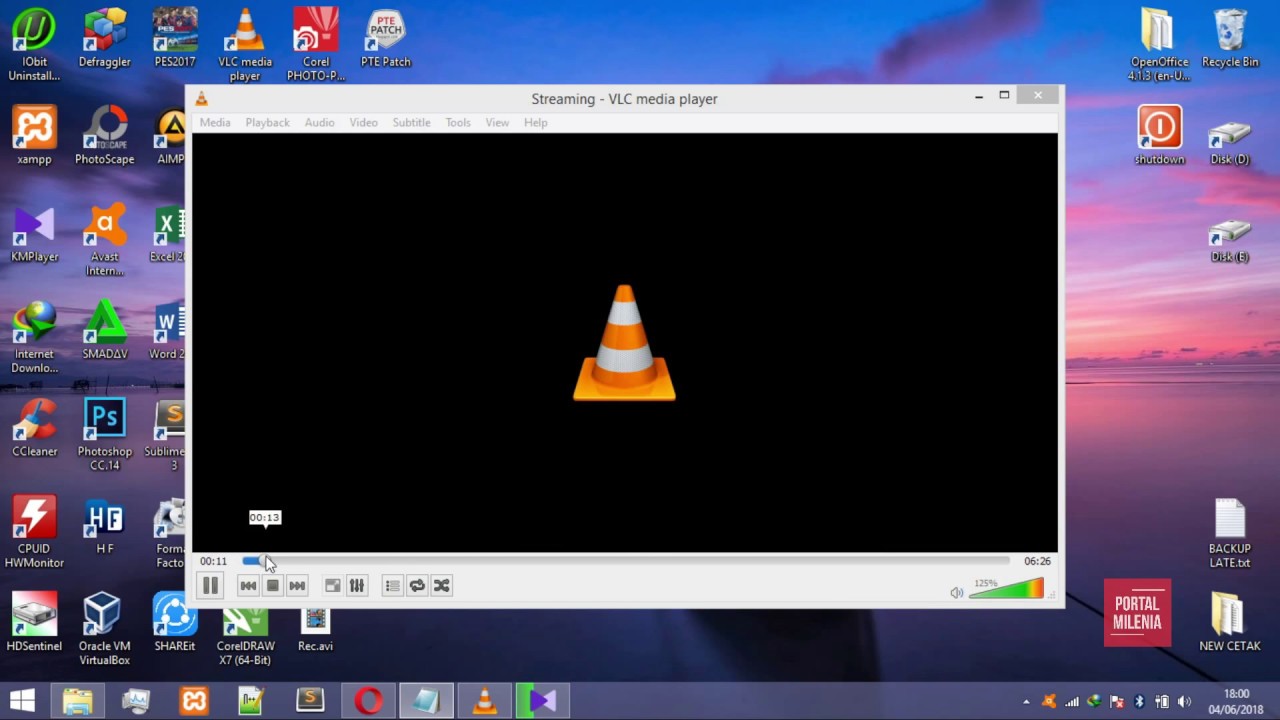Image resolution: width=1280 pixels, height=720 pixels.
Task: Open Sublime Text taskbar icon
Action: click(310, 701)
